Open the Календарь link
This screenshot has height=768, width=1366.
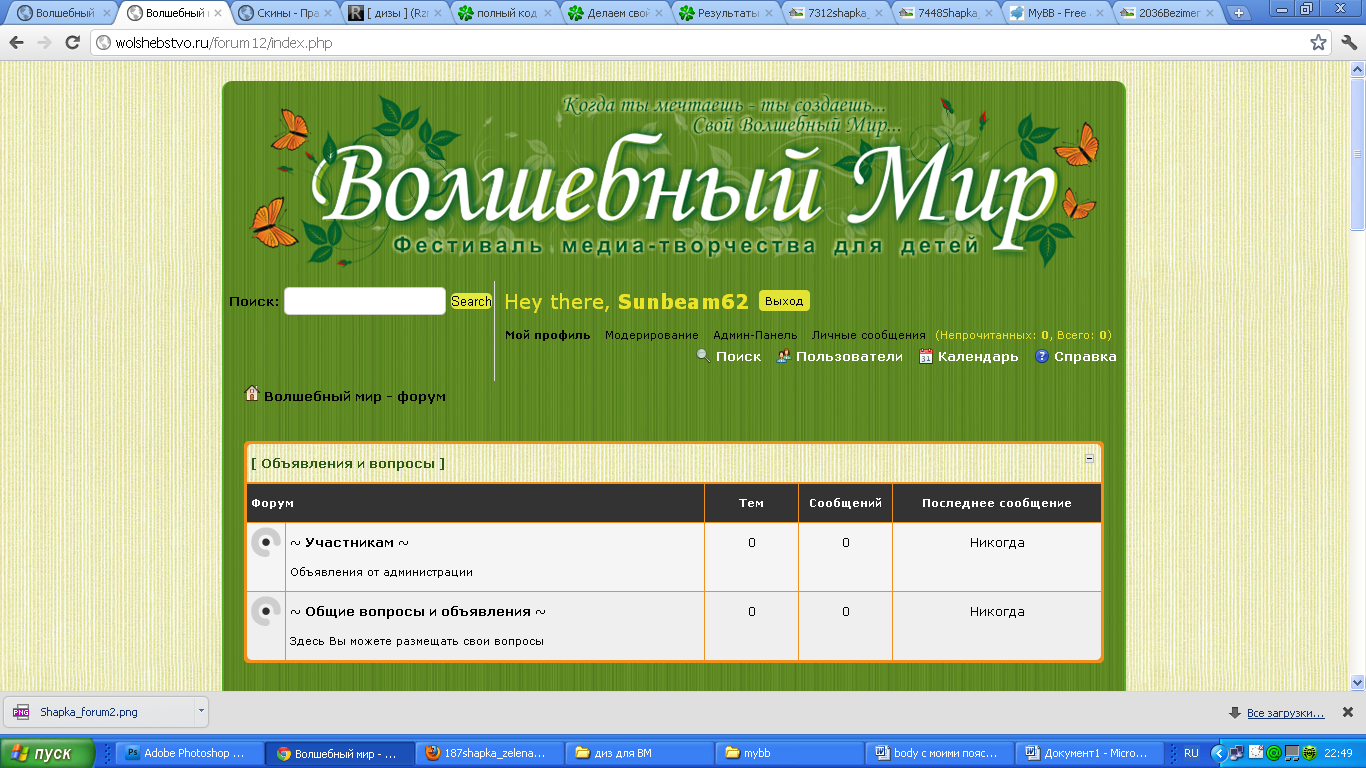point(978,356)
